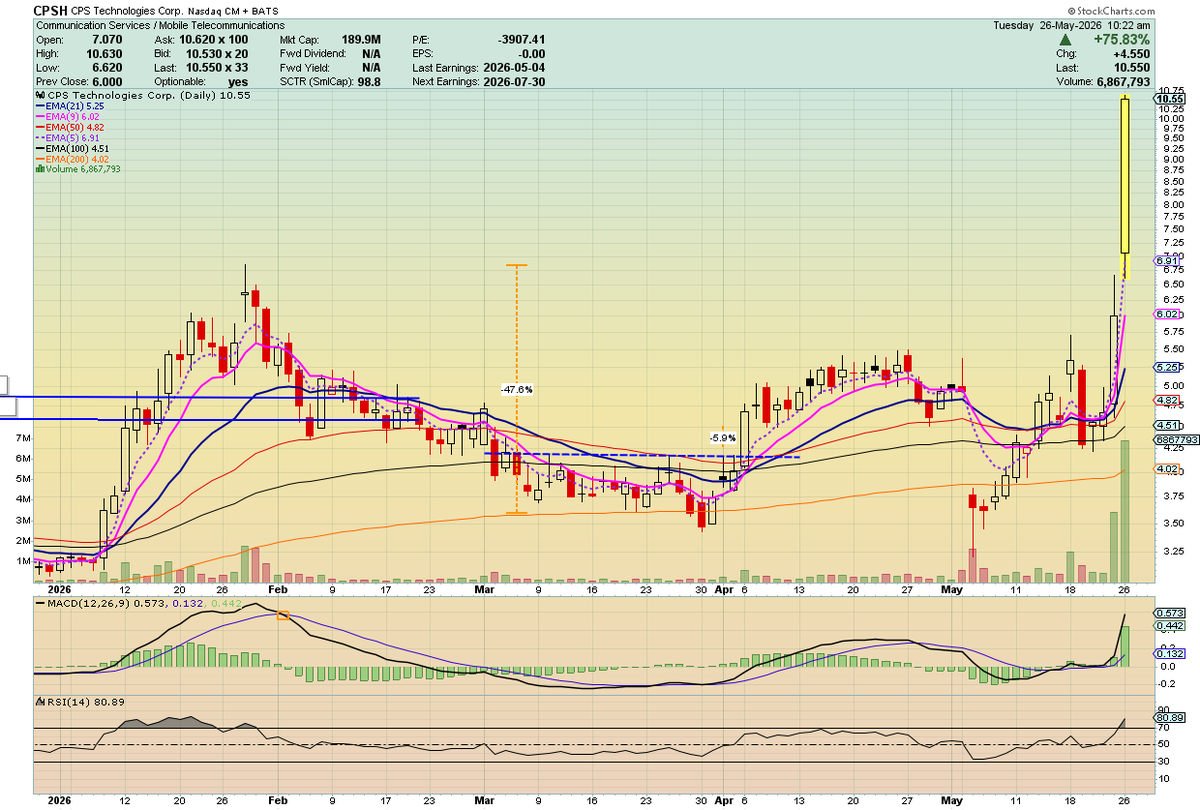Image resolution: width=1200 pixels, height=810 pixels.
Task: Click the green volume bars legend icon
Action: (39, 169)
